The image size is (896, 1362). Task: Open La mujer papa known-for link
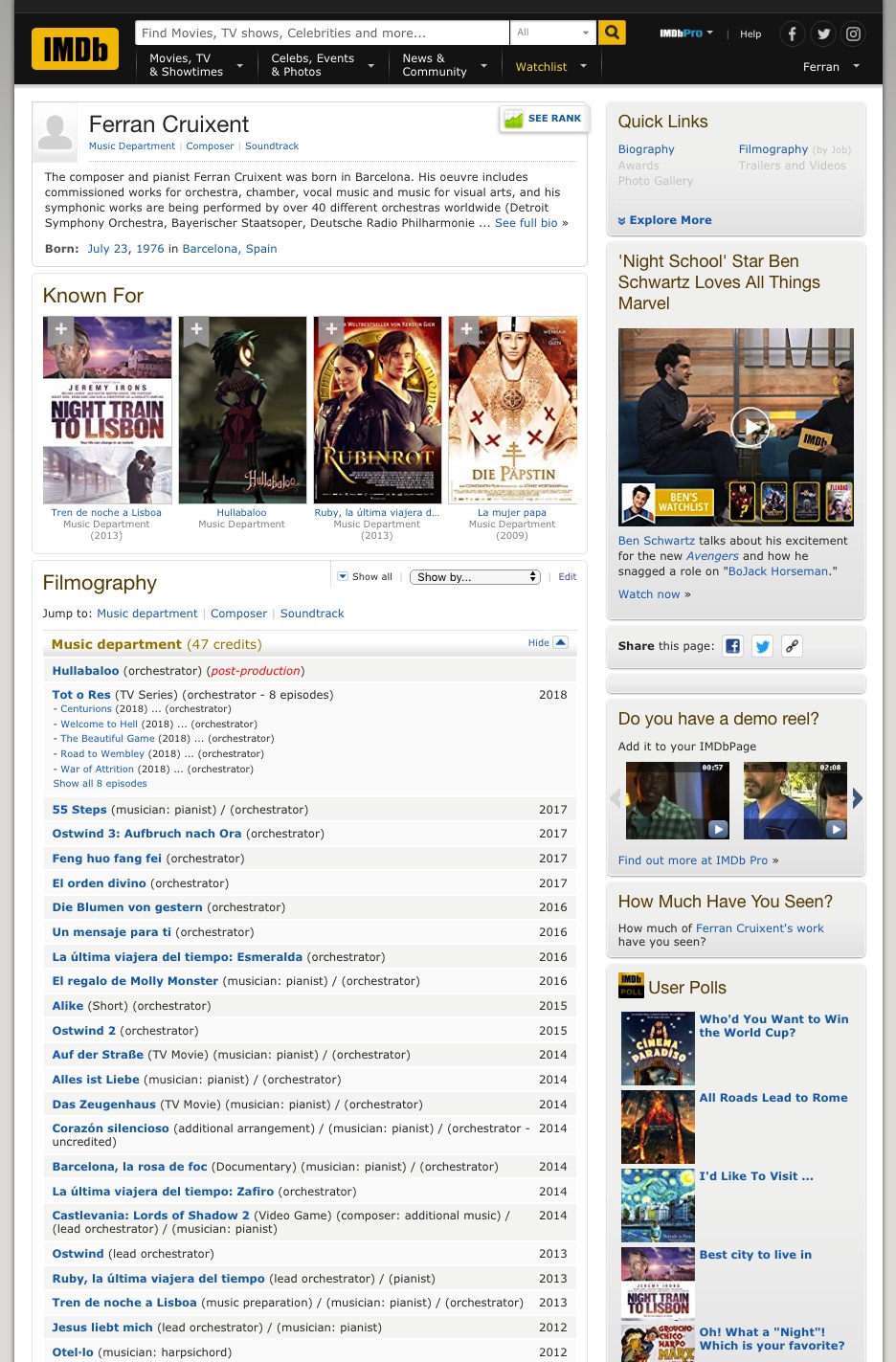click(512, 513)
